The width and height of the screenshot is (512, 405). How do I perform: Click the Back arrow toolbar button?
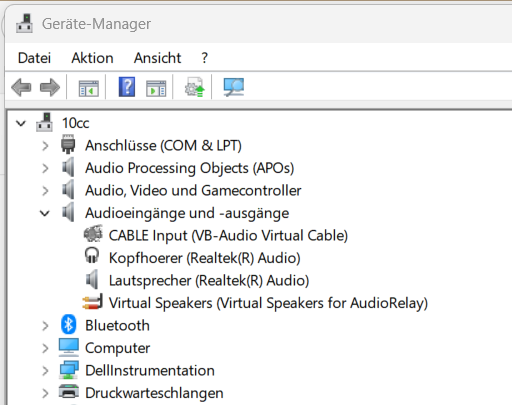pyautogui.click(x=21, y=87)
